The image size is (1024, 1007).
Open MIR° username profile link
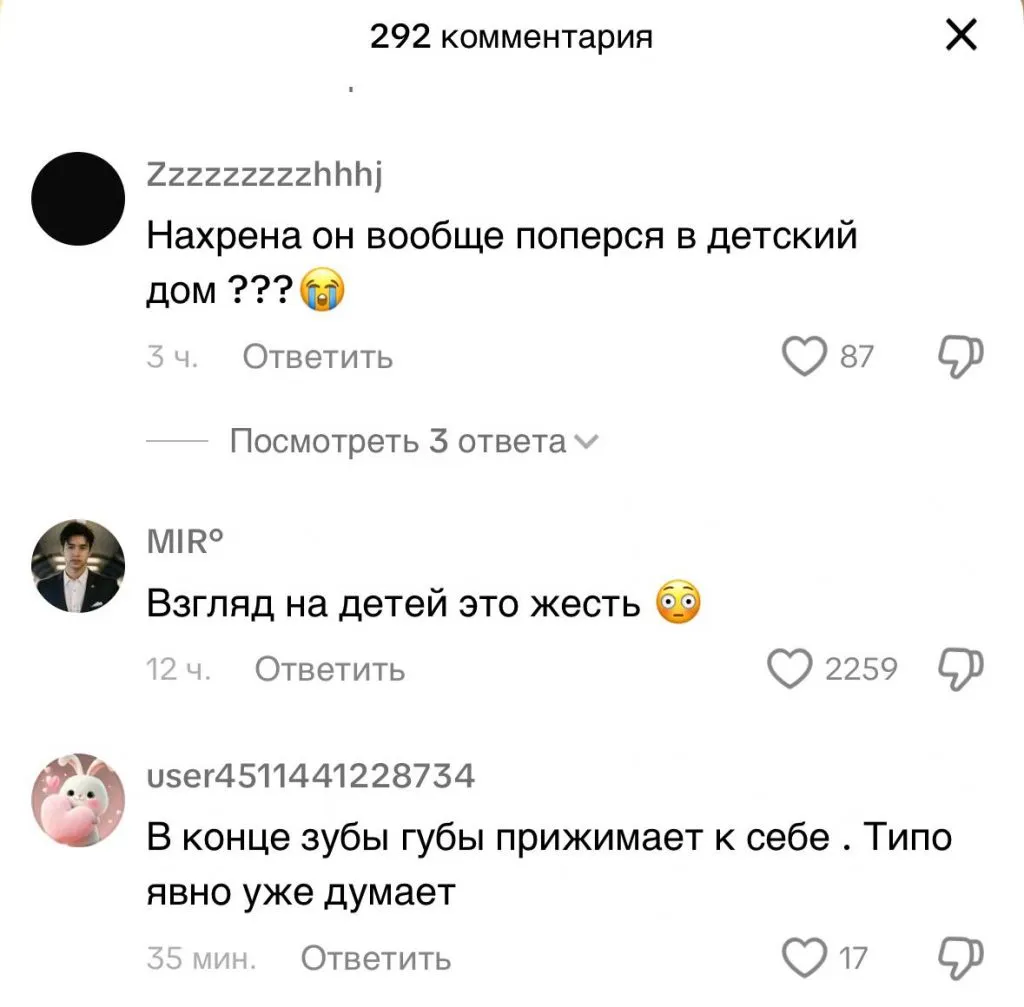[x=185, y=541]
